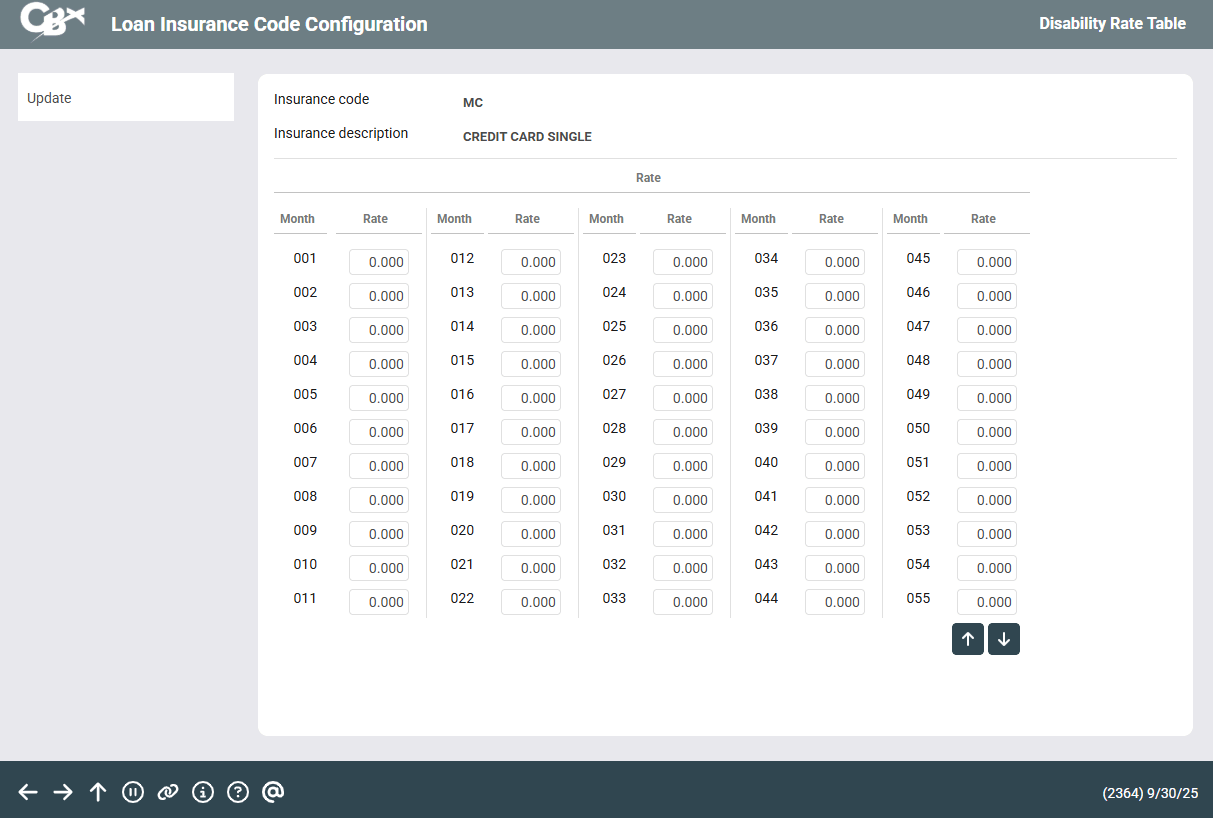Focus the rate field for month 023

pos(683,262)
